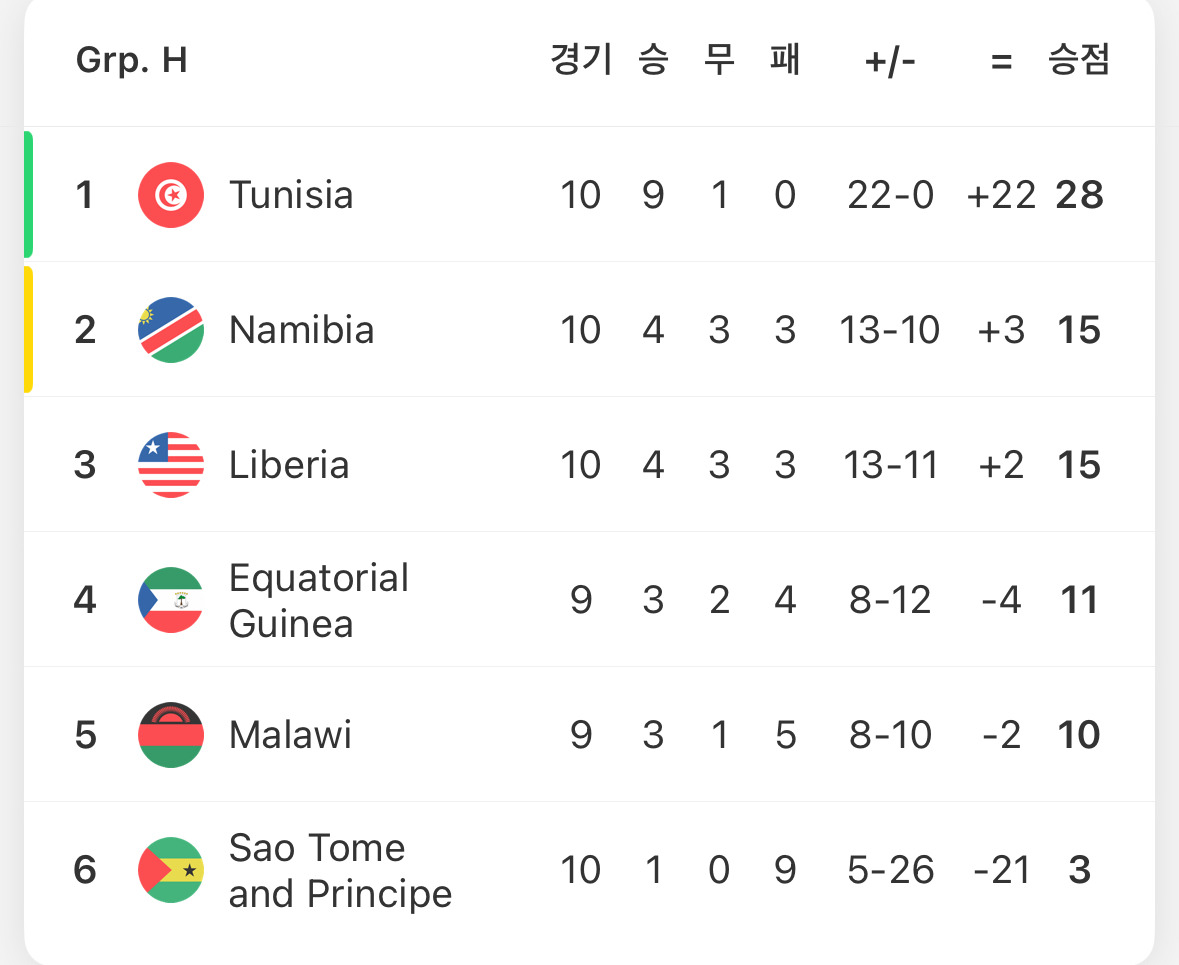The image size is (1179, 965).
Task: Open Sao Tome and Principe team page
Action: coord(340,870)
